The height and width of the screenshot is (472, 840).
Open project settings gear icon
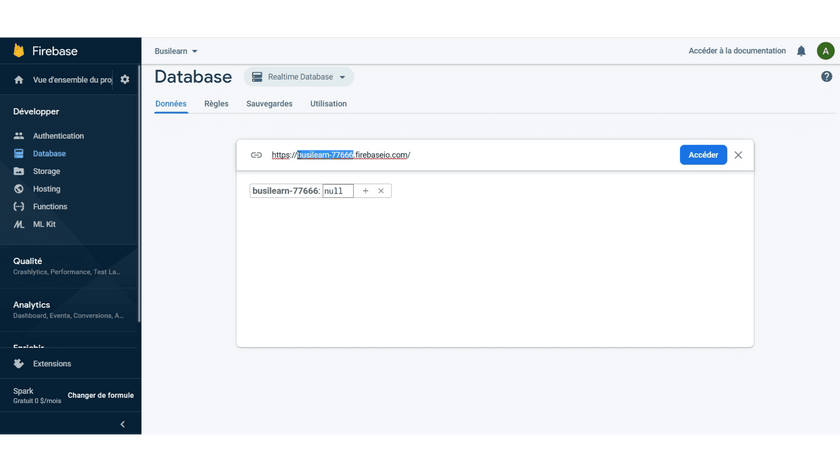point(125,80)
